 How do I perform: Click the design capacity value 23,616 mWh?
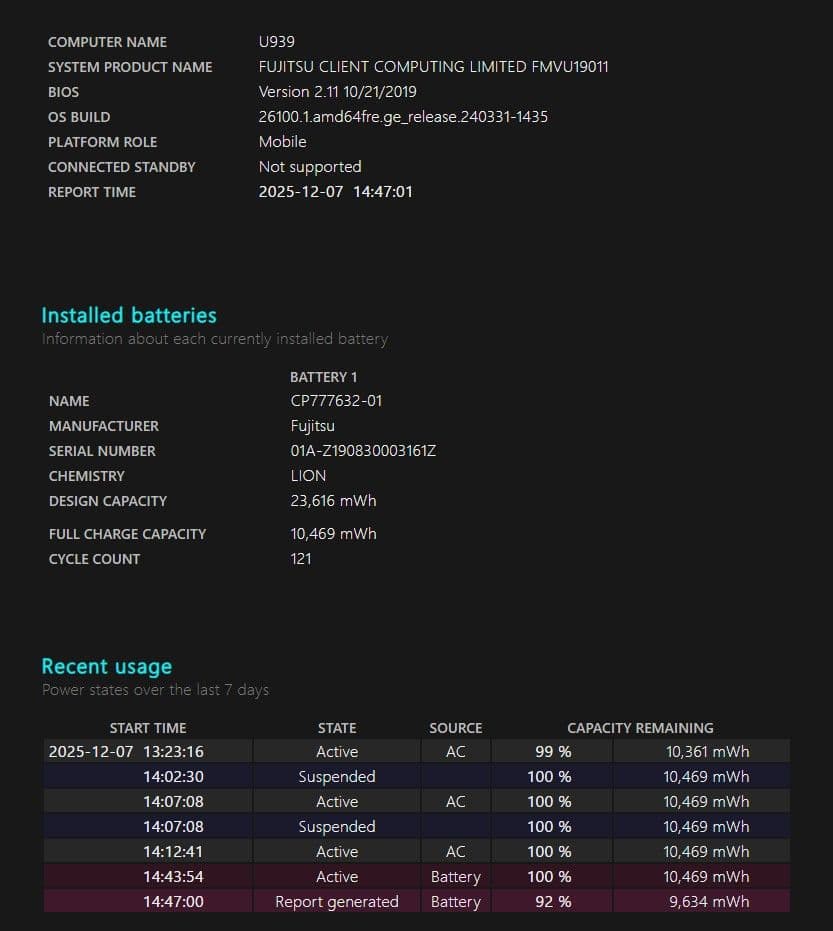pos(333,501)
